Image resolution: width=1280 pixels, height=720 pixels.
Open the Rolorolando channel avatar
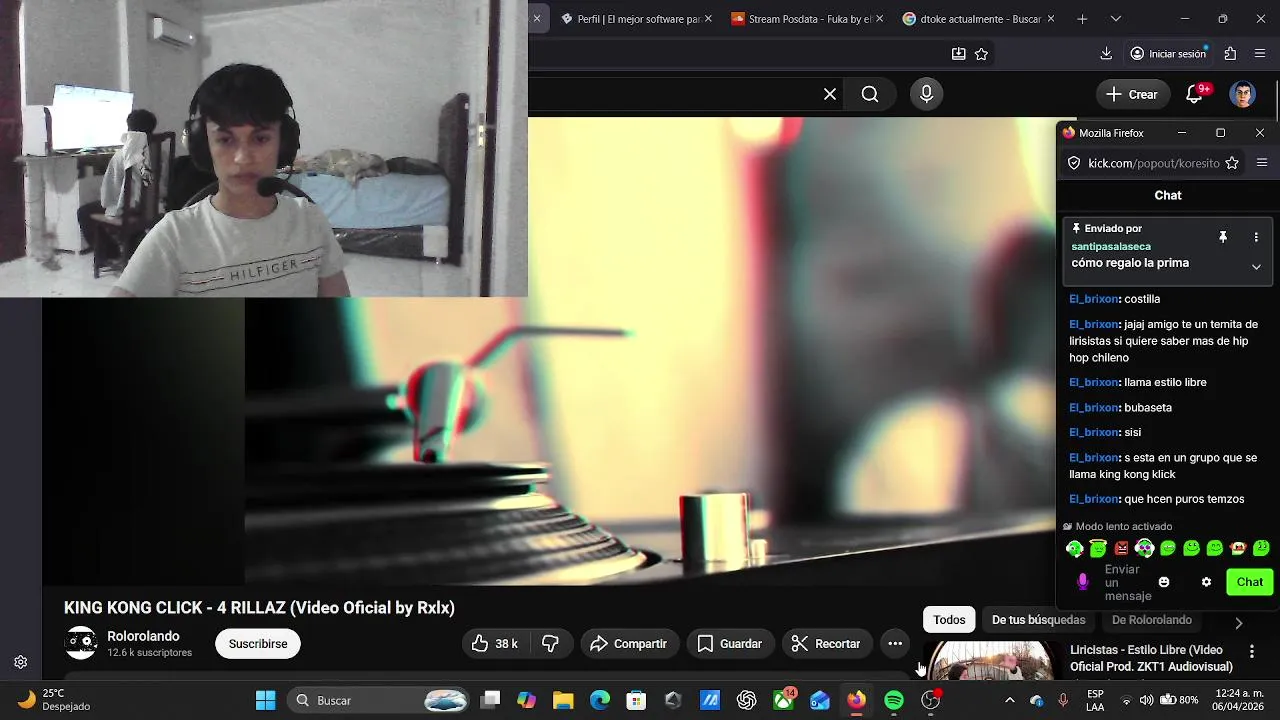[81, 643]
